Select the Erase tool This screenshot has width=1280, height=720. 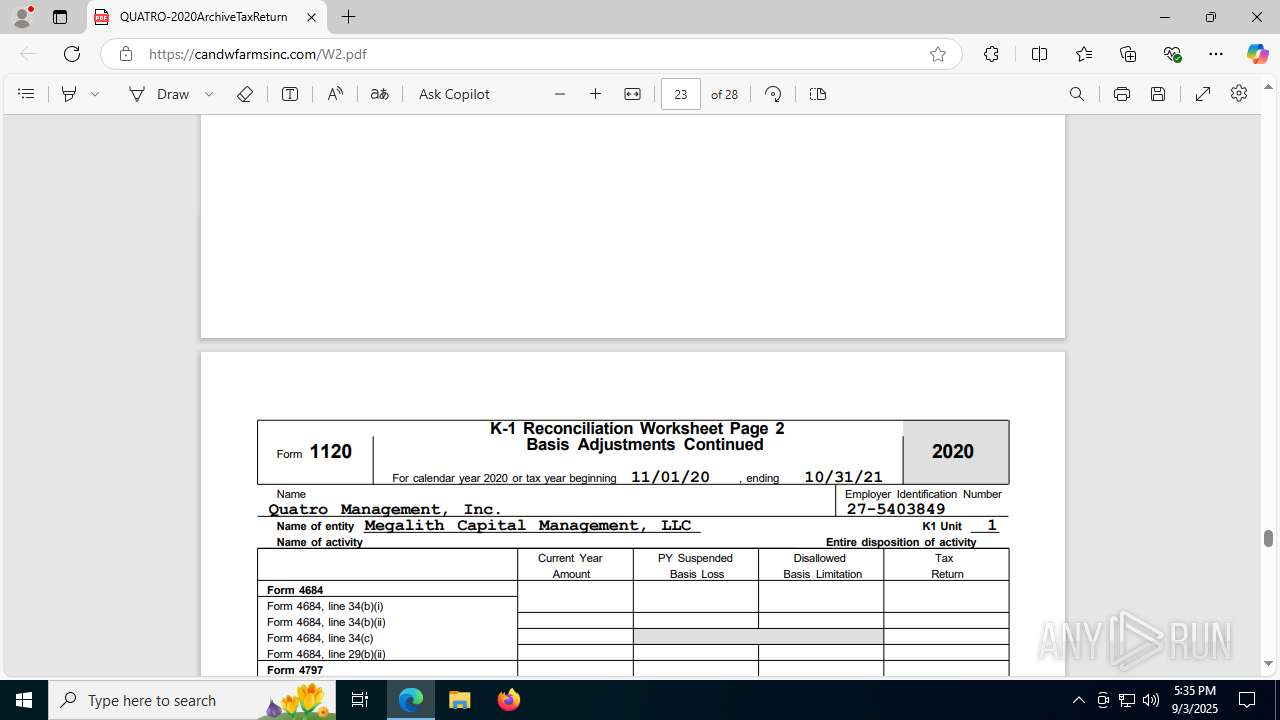[x=245, y=94]
